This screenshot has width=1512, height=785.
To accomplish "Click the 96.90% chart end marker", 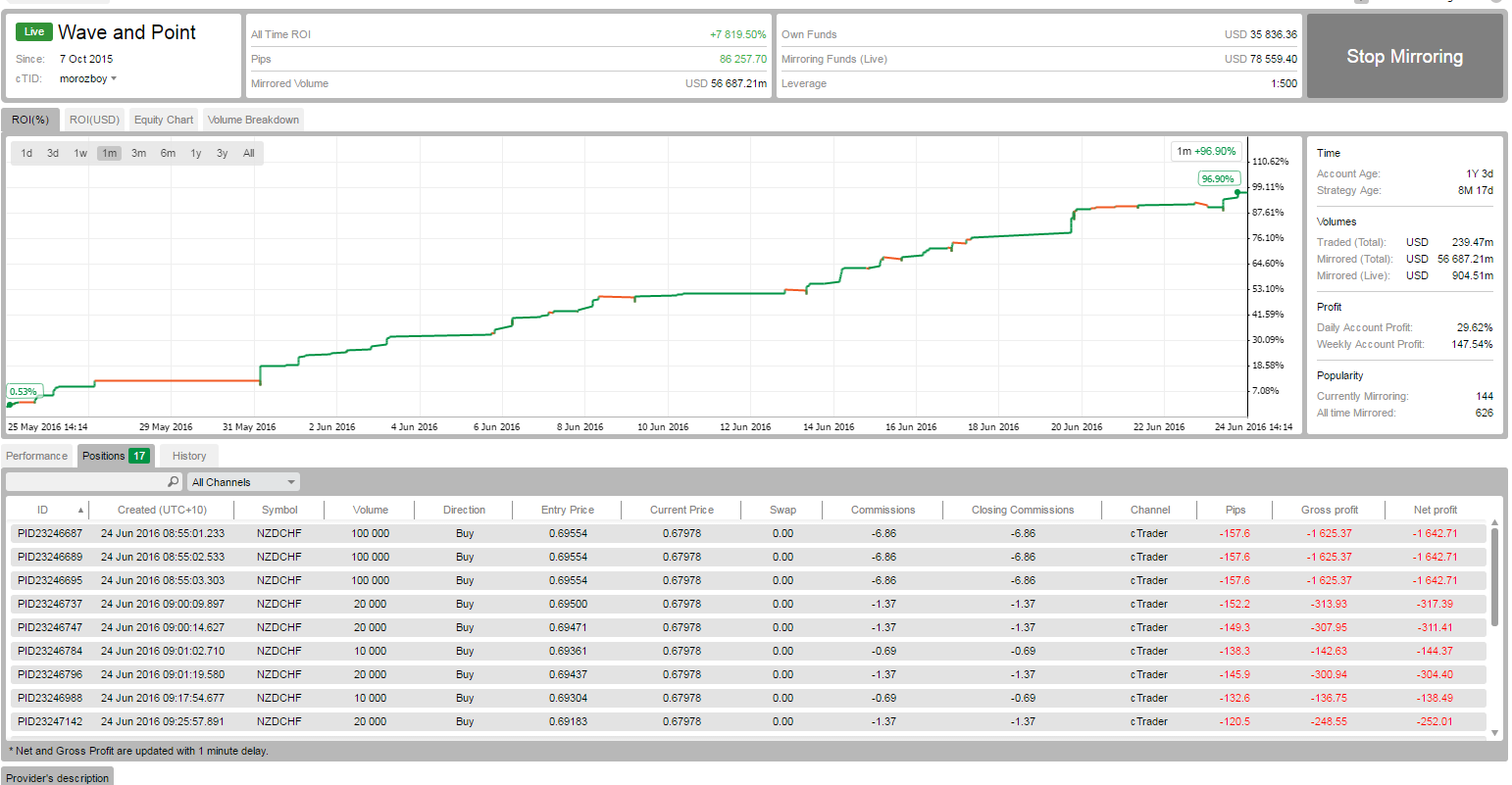I will tap(1218, 179).
